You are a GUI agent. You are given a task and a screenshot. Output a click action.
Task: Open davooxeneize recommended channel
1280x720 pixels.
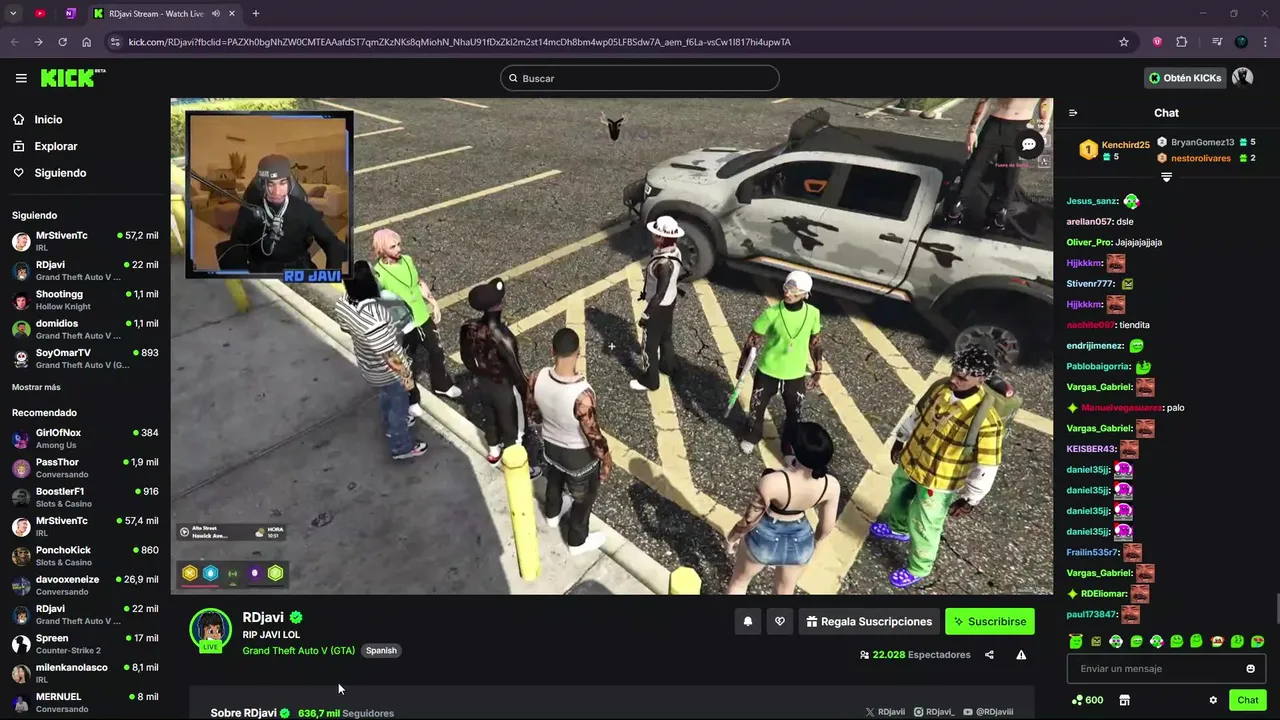[85, 585]
